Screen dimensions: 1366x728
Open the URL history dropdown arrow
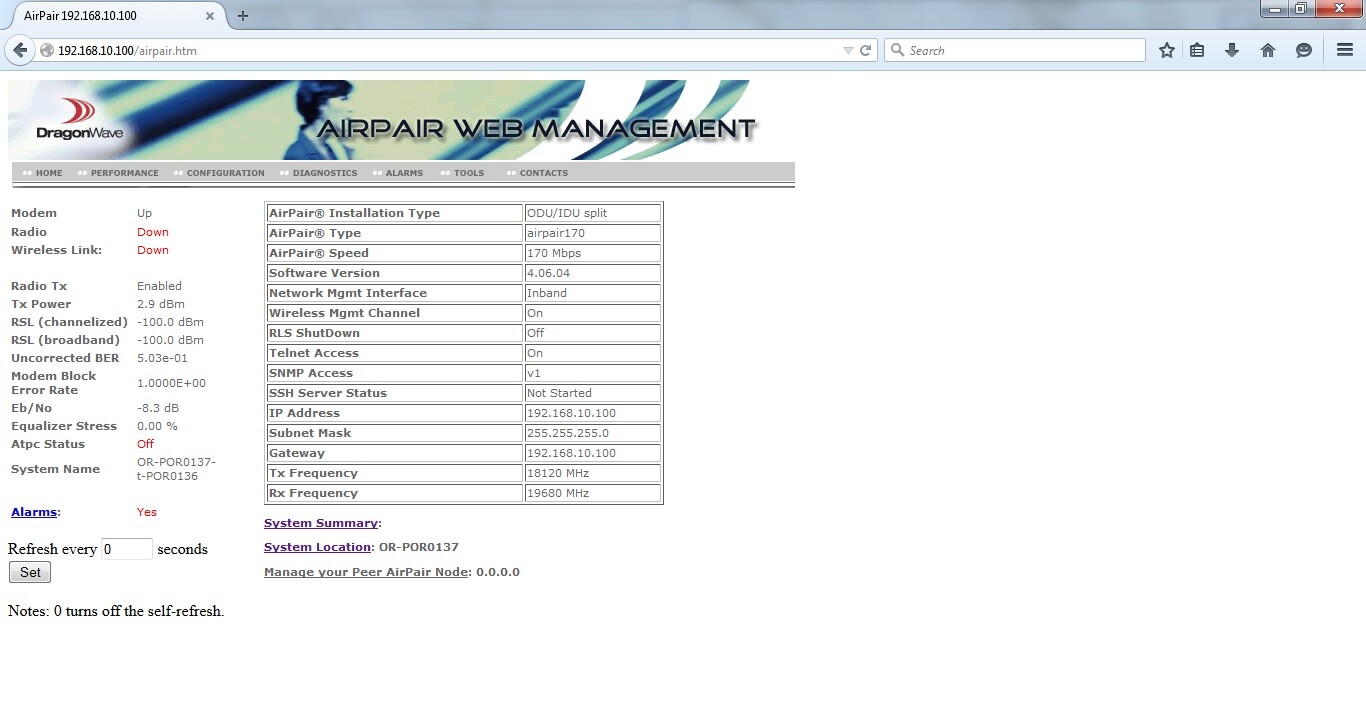point(848,50)
